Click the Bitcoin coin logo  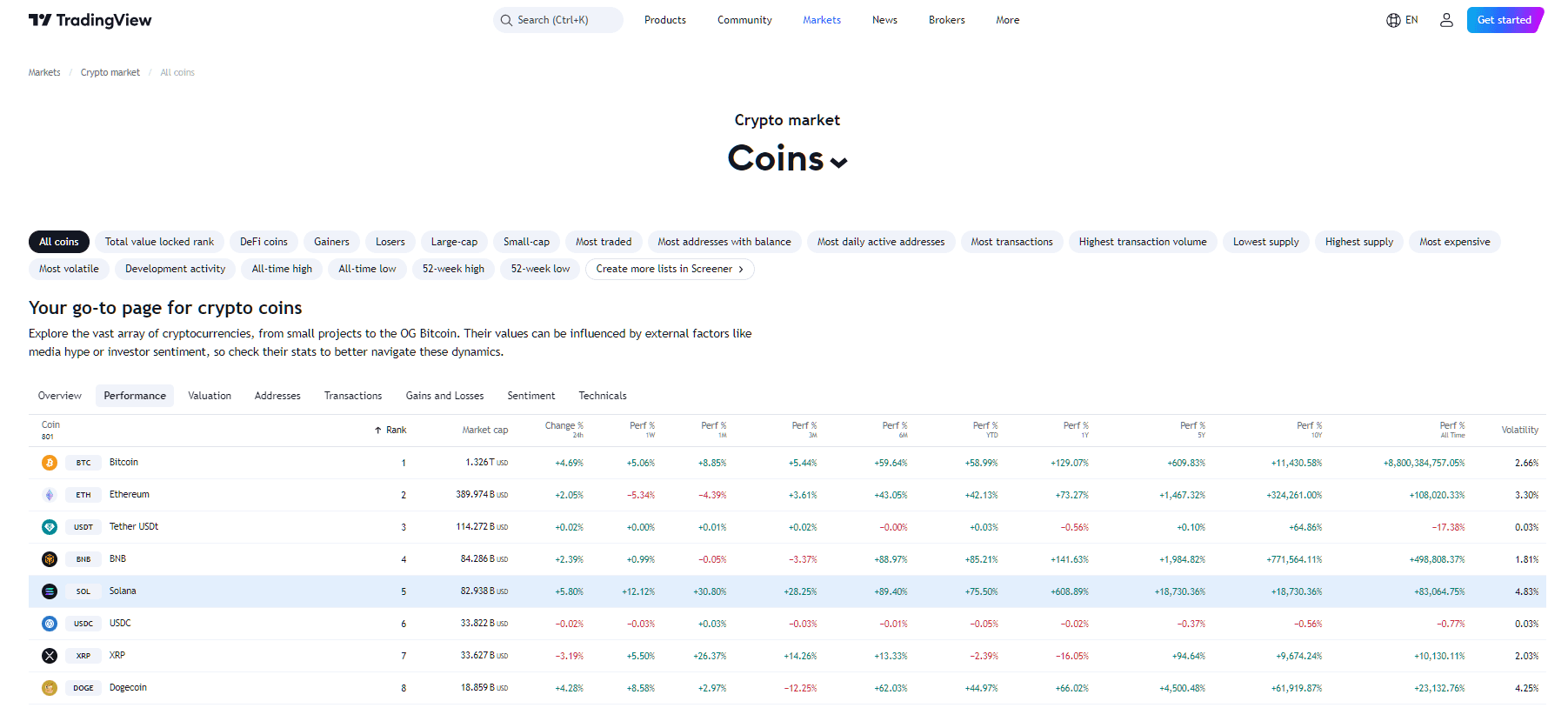(50, 463)
